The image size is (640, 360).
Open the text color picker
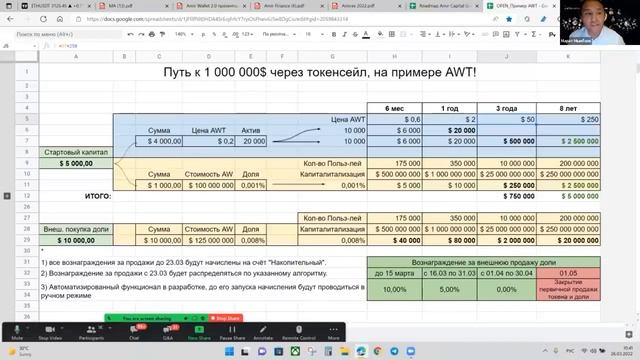366,34
